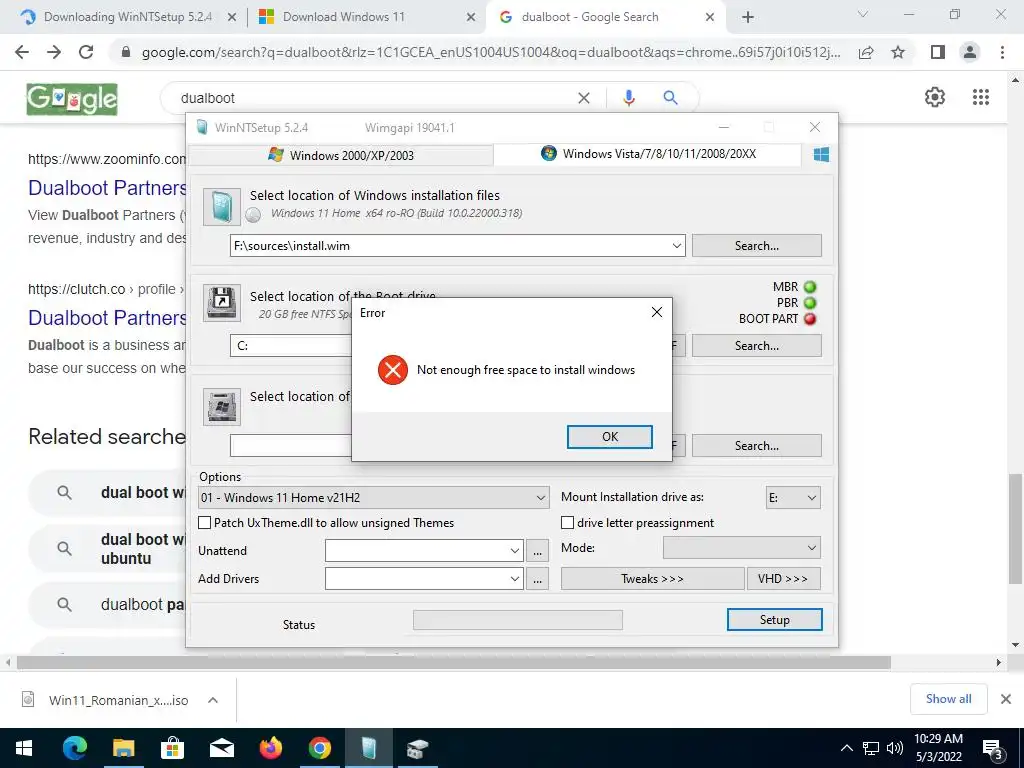Click the Boot drive C: field
Viewport: 1024px width, 768px height.
(x=291, y=345)
